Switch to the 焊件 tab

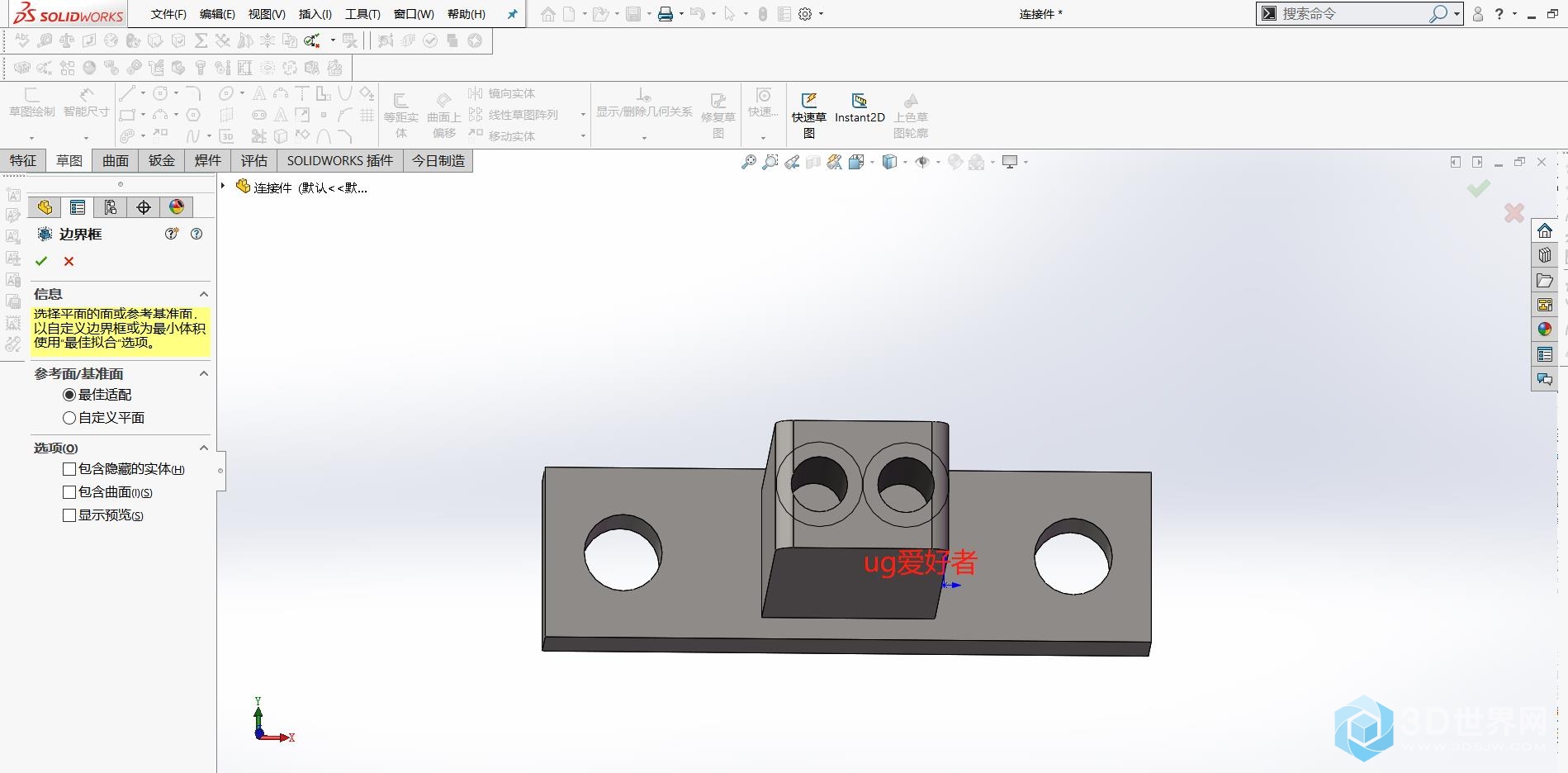click(208, 160)
